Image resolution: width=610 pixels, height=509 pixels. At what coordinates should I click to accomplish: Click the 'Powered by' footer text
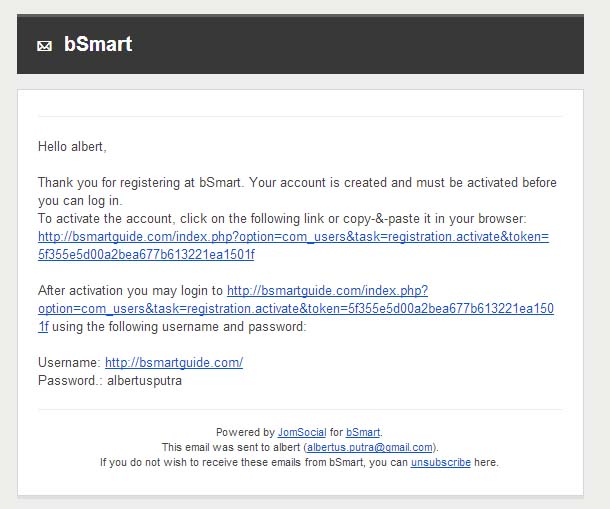point(245,432)
